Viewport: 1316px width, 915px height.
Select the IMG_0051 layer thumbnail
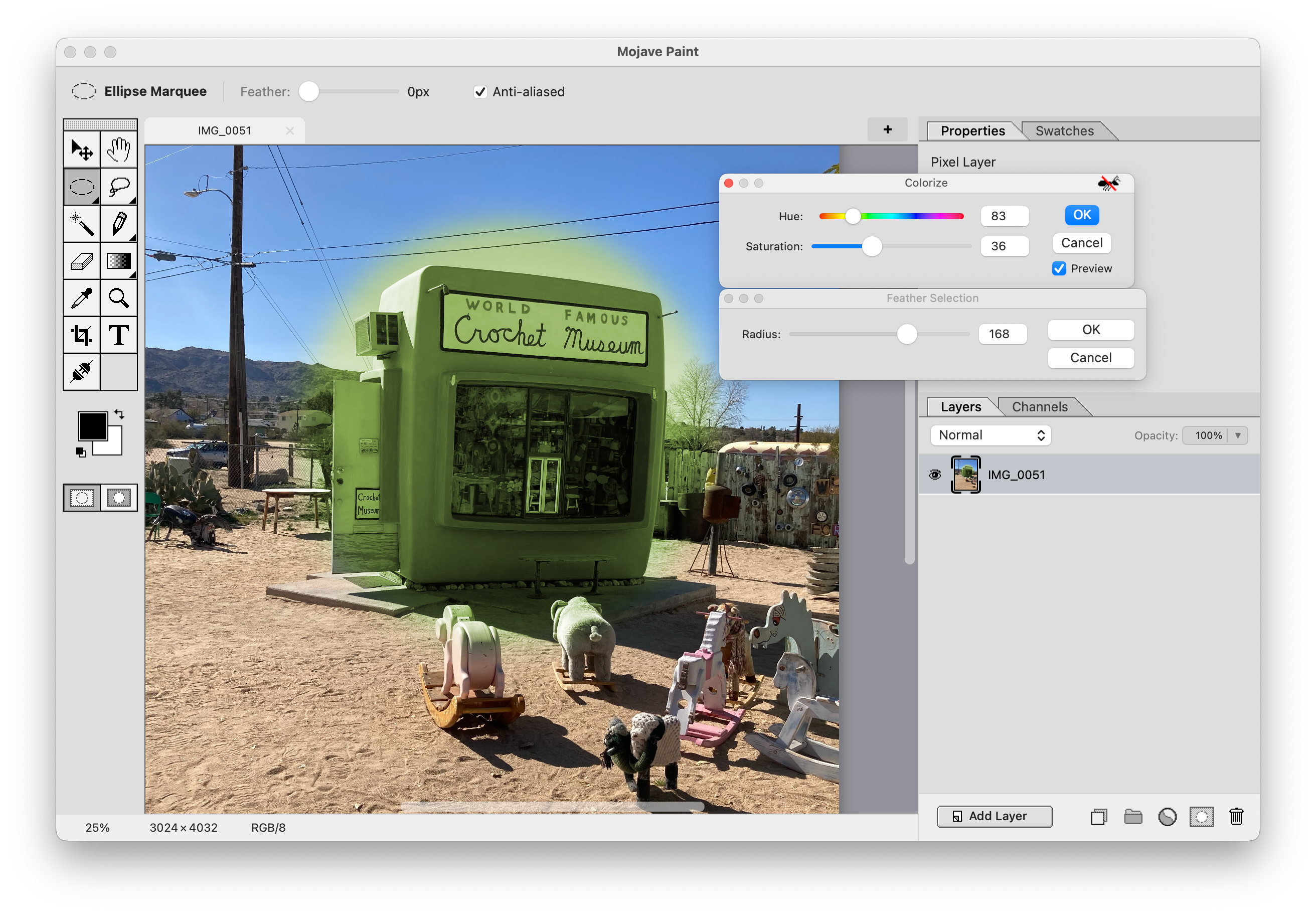pyautogui.click(x=965, y=475)
